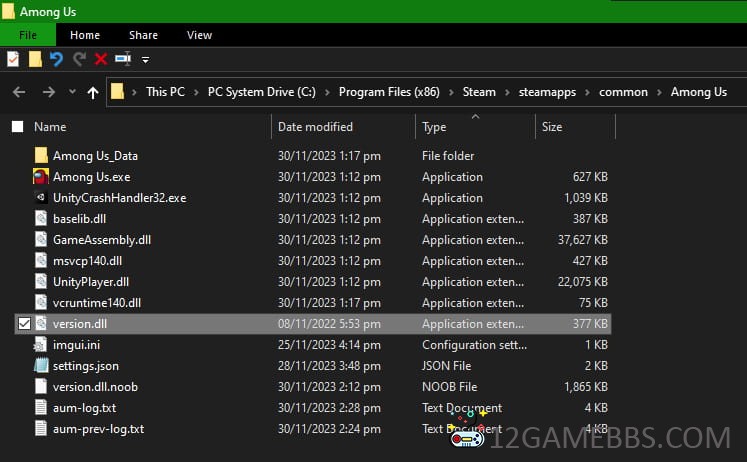
Task: Click the Redo arrow icon
Action: [79, 59]
